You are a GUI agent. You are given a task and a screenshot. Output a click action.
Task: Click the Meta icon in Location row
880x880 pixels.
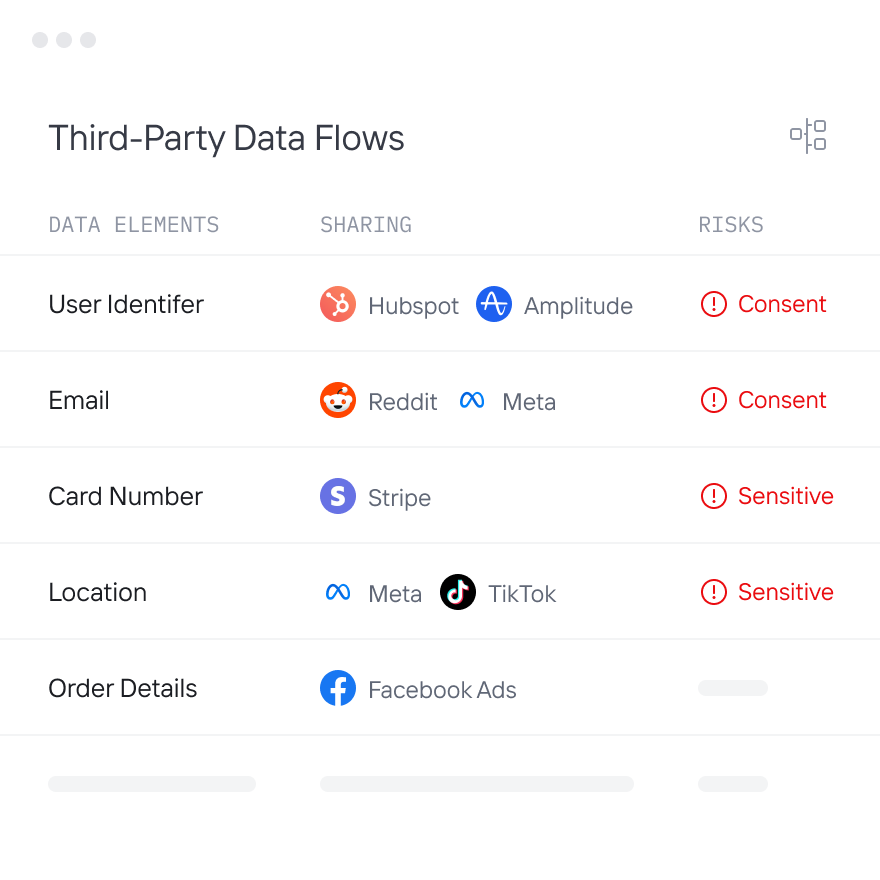[x=338, y=593]
